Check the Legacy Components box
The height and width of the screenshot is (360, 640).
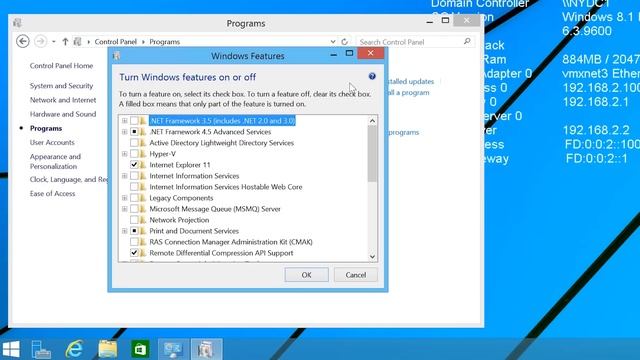[x=134, y=198]
